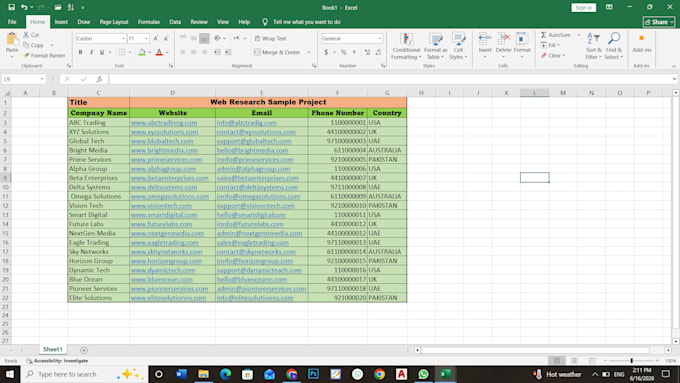
Task: Open the info@abctradig.com email link
Action: (246, 123)
